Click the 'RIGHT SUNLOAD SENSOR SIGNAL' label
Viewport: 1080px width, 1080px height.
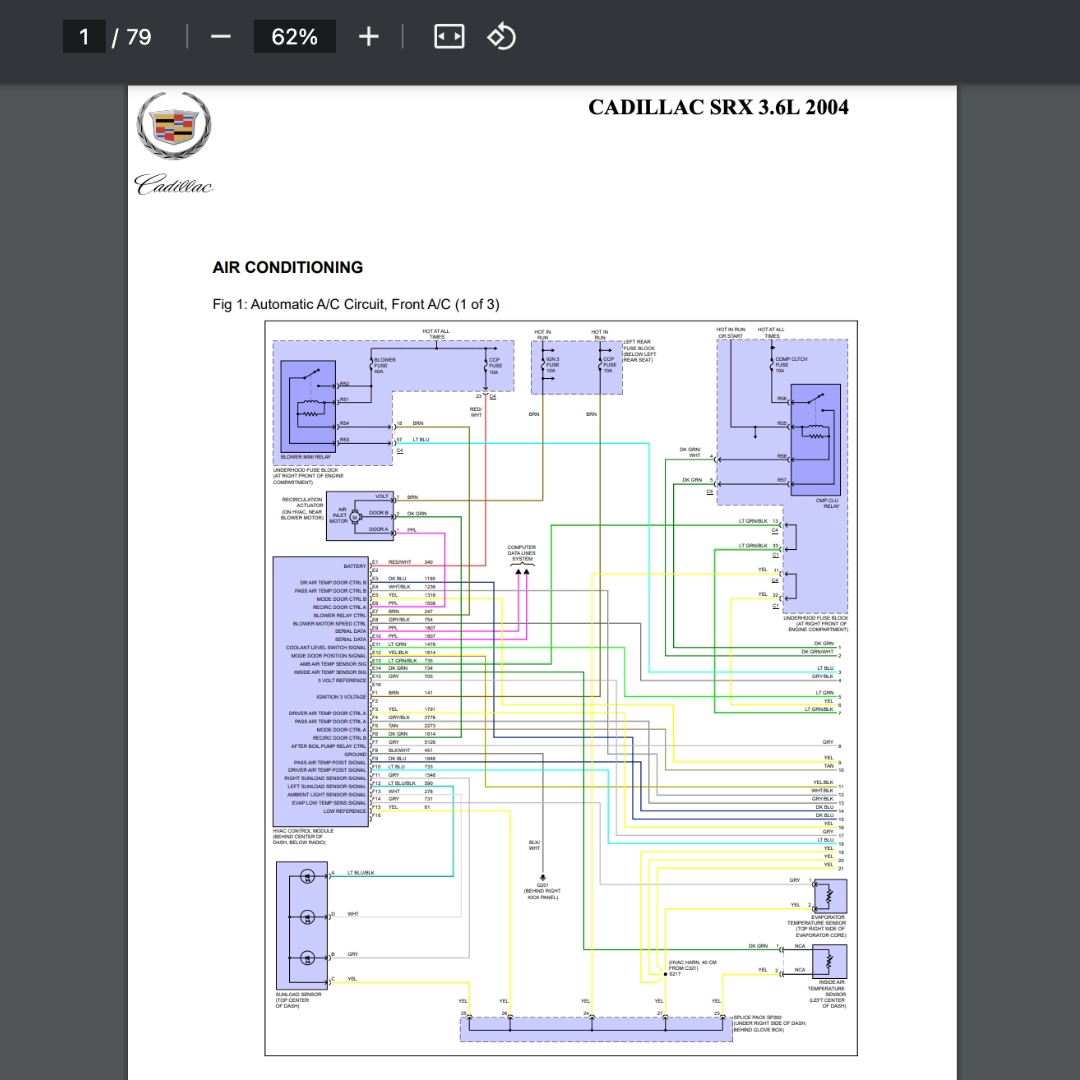pos(325,778)
